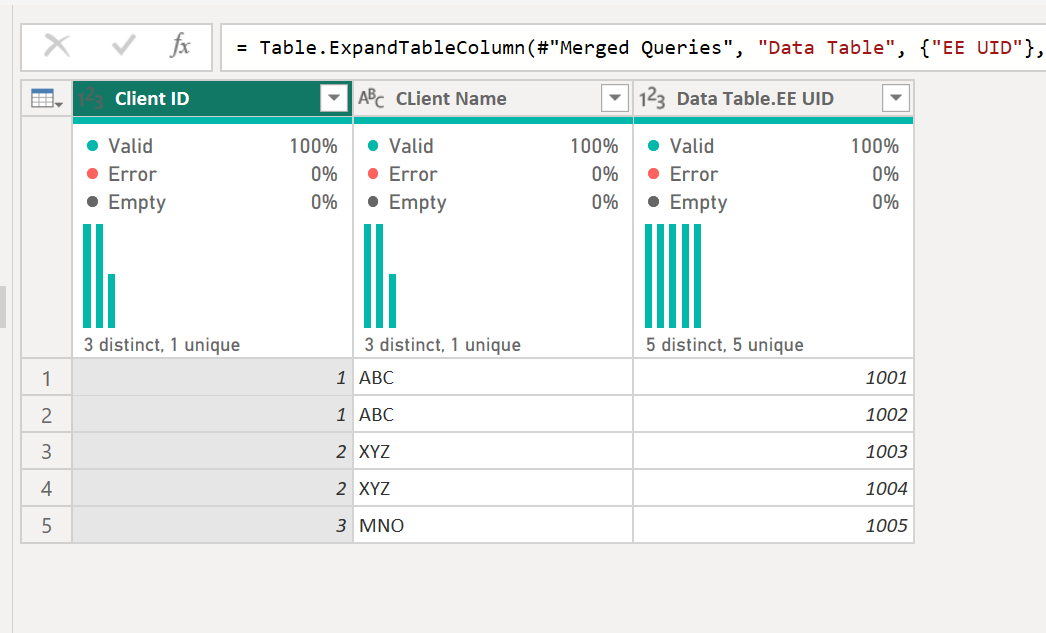Select Client ID cell in row 1
Screen dimensions: 1046x633
point(212,378)
